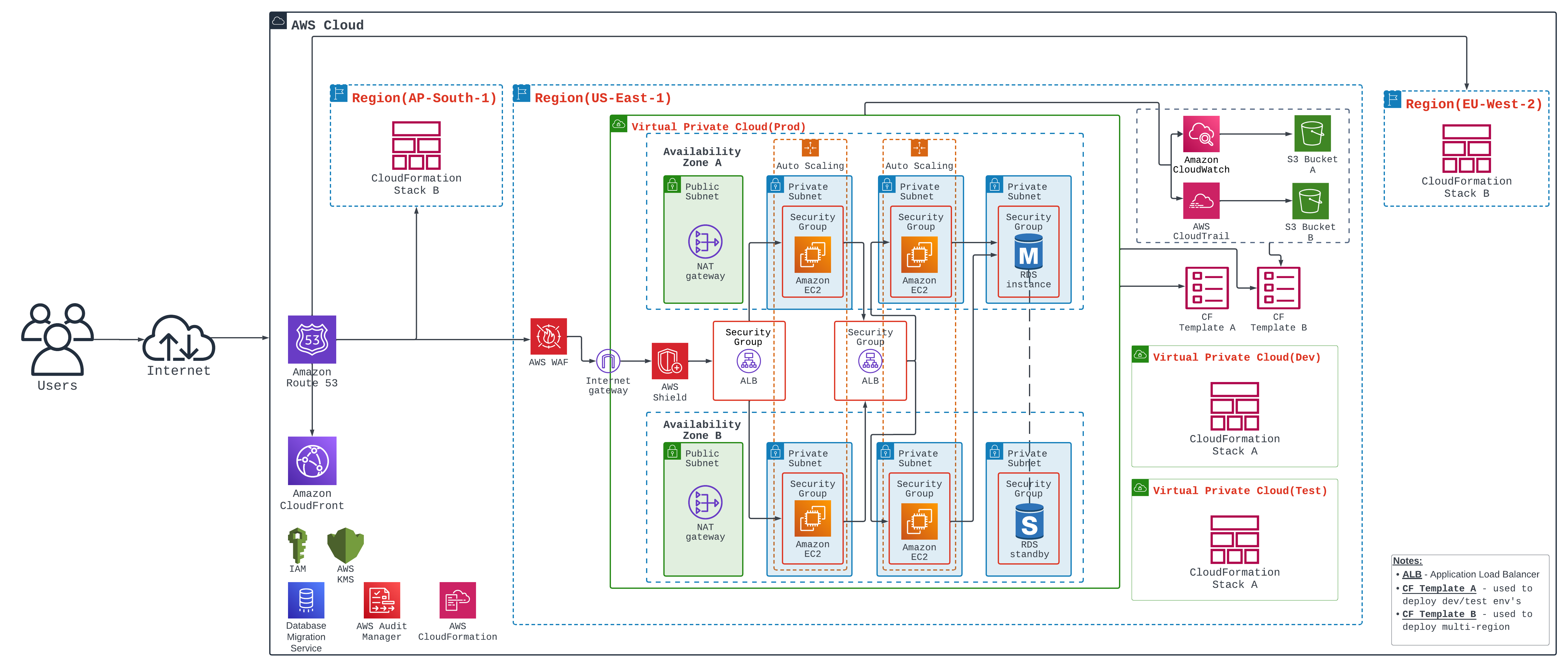Screen dimensions: 1568x667
Task: Click the 'Virtual Private Cloud(Dev)' title
Action: click(1237, 357)
